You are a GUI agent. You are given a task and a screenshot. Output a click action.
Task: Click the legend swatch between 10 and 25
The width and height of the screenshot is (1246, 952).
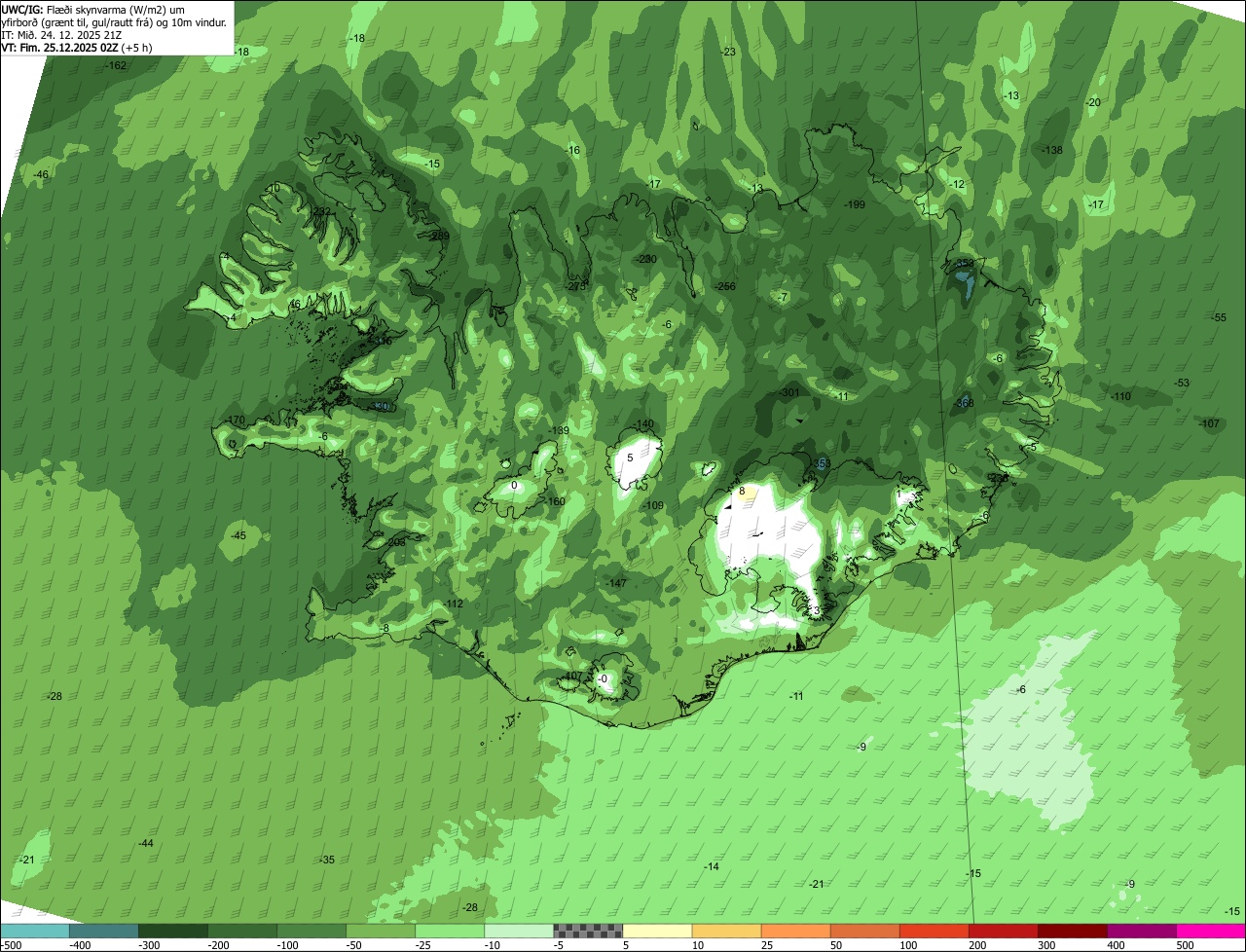(x=726, y=931)
